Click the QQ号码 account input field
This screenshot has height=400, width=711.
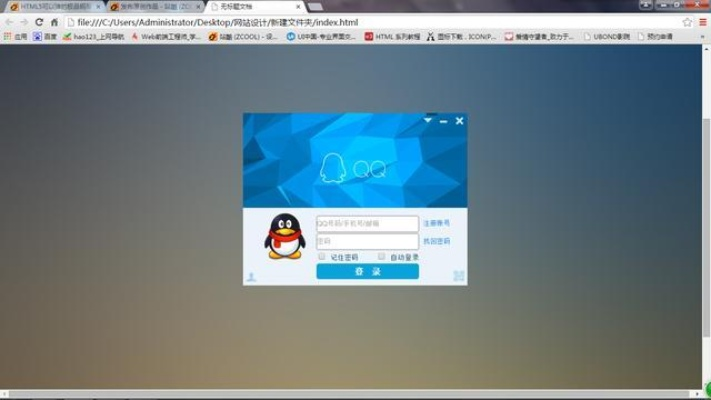pos(367,223)
